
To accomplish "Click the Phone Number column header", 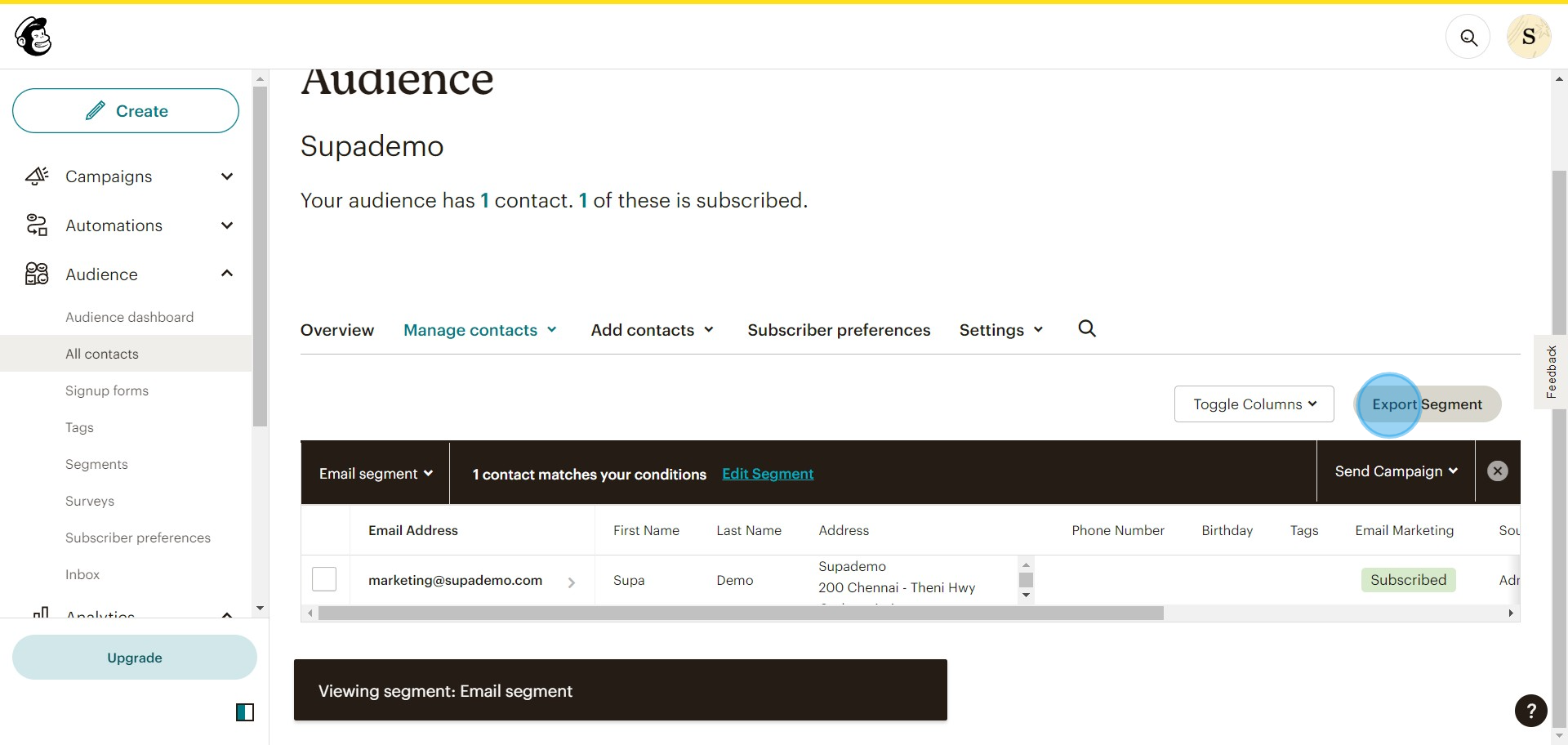I will click(x=1118, y=530).
